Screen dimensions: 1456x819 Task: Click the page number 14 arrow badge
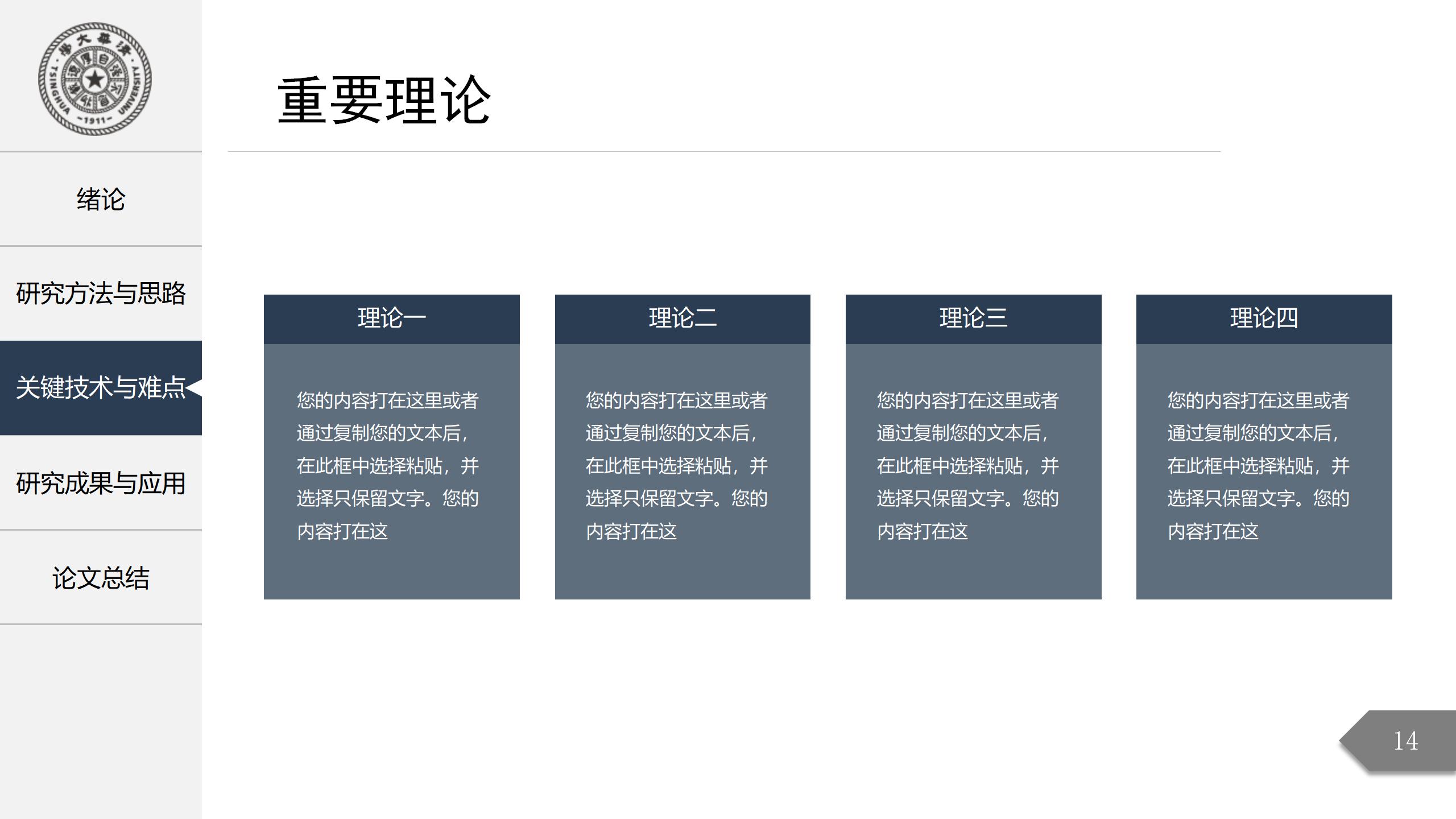point(1404,741)
